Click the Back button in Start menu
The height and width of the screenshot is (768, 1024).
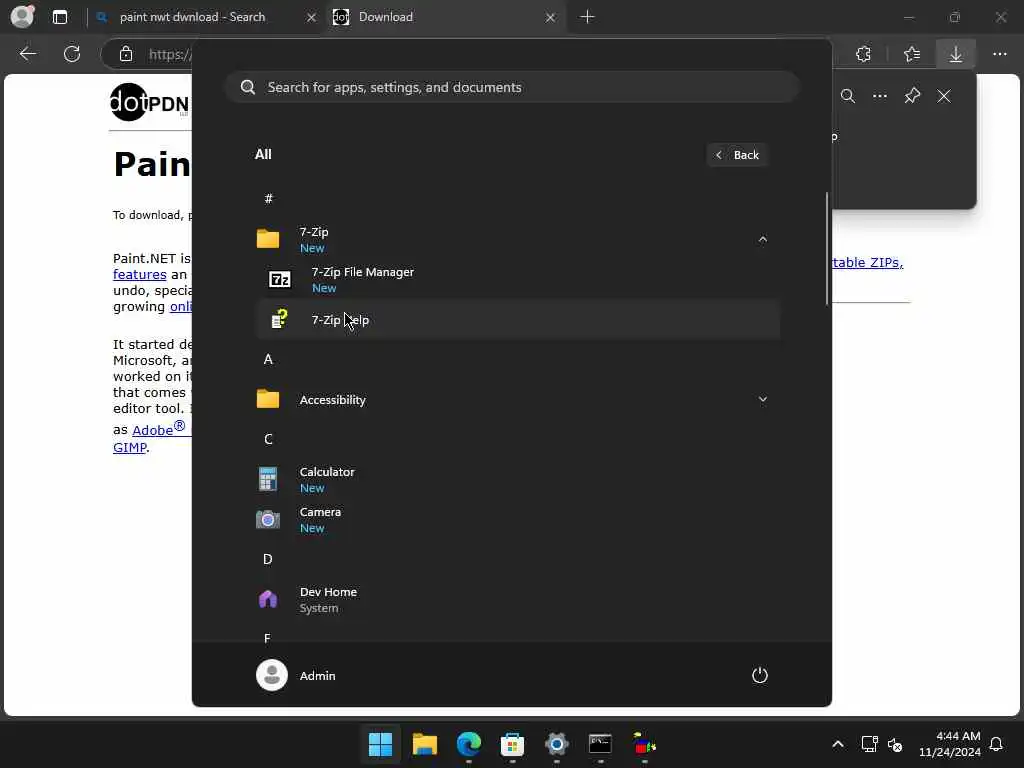pos(737,155)
